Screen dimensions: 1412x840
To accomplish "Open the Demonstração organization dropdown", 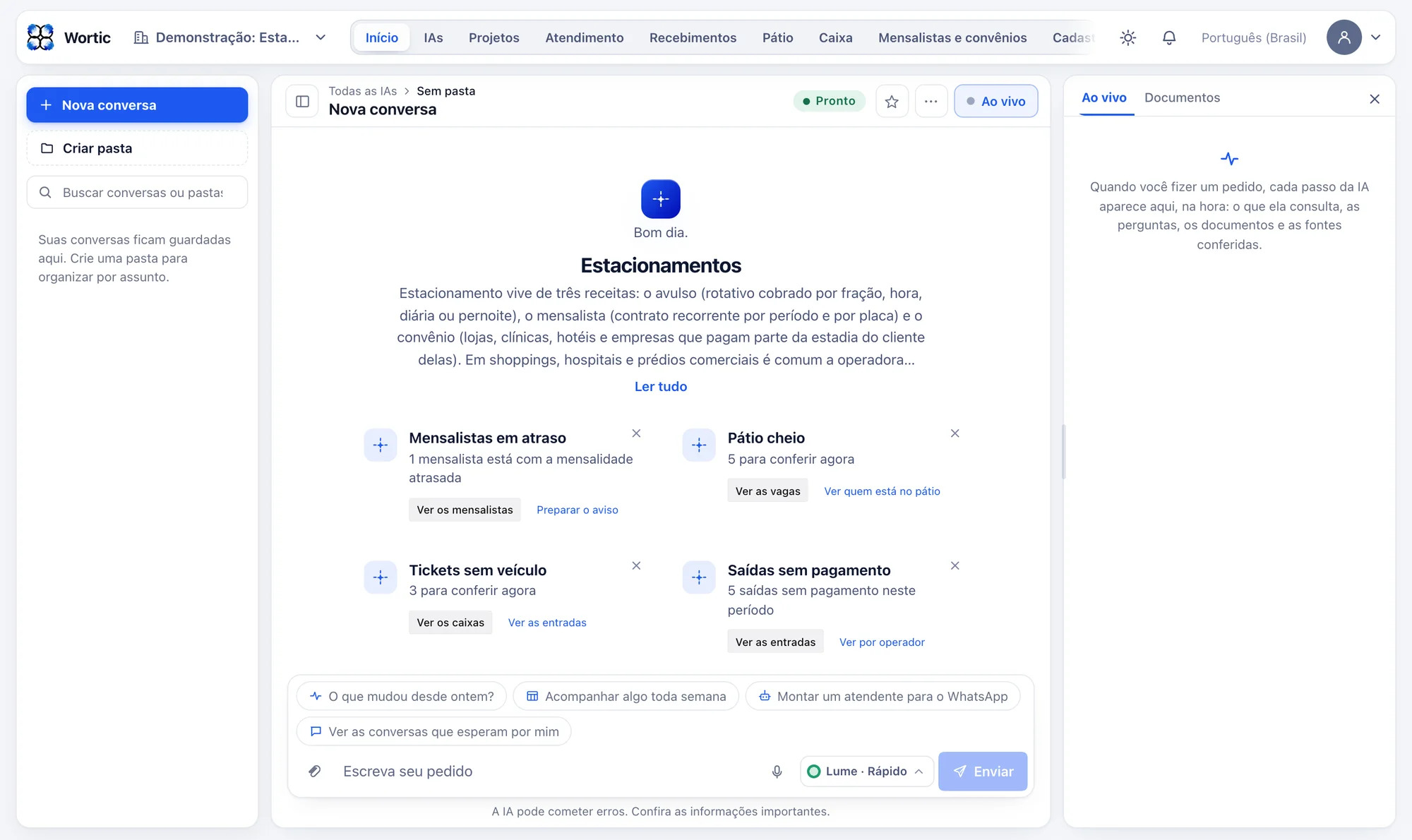I will tap(230, 37).
